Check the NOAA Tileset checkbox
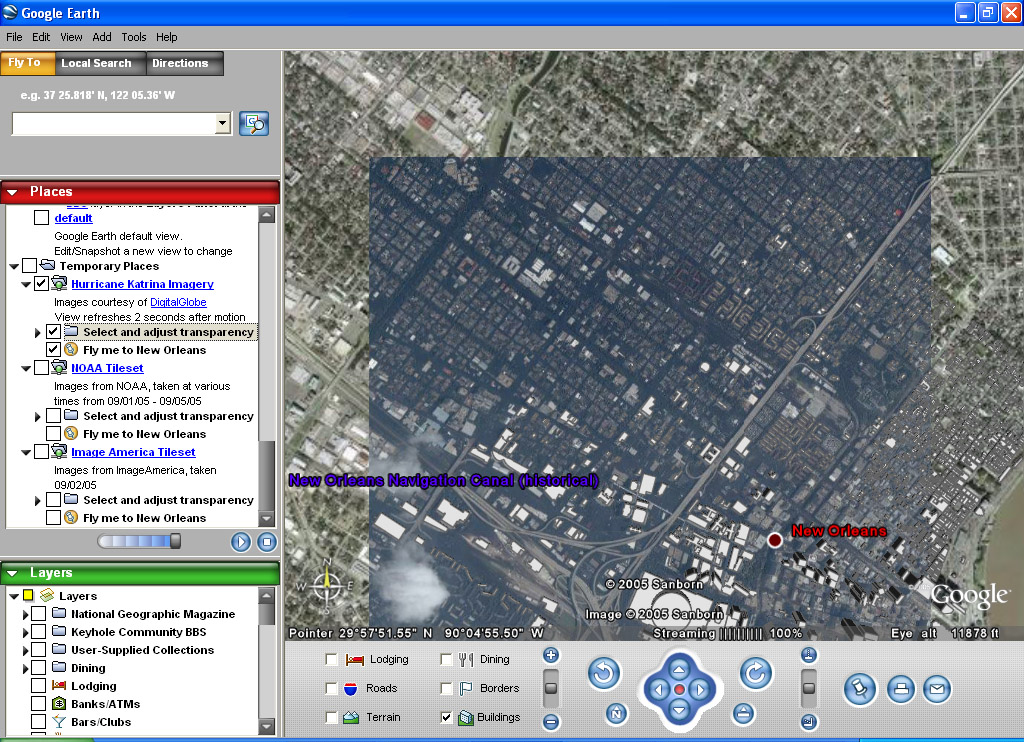 41,368
